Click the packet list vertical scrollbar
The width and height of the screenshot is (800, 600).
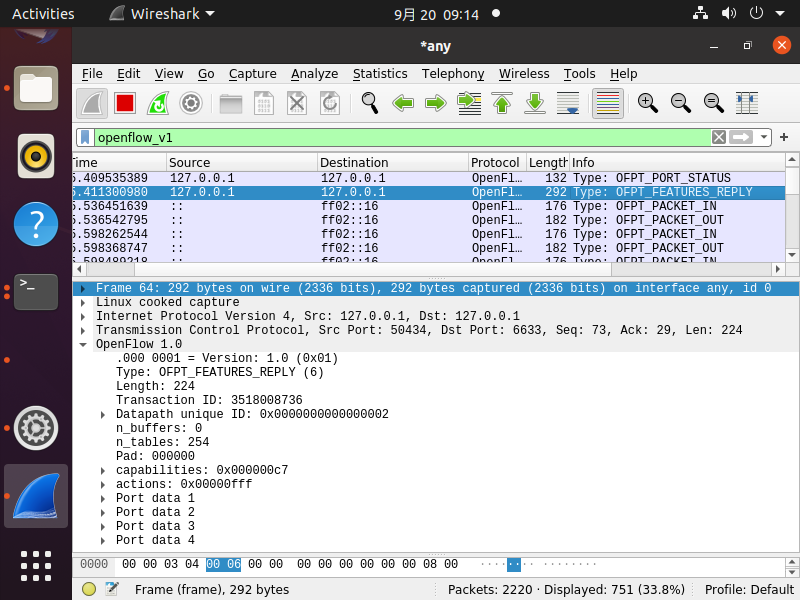[792, 207]
